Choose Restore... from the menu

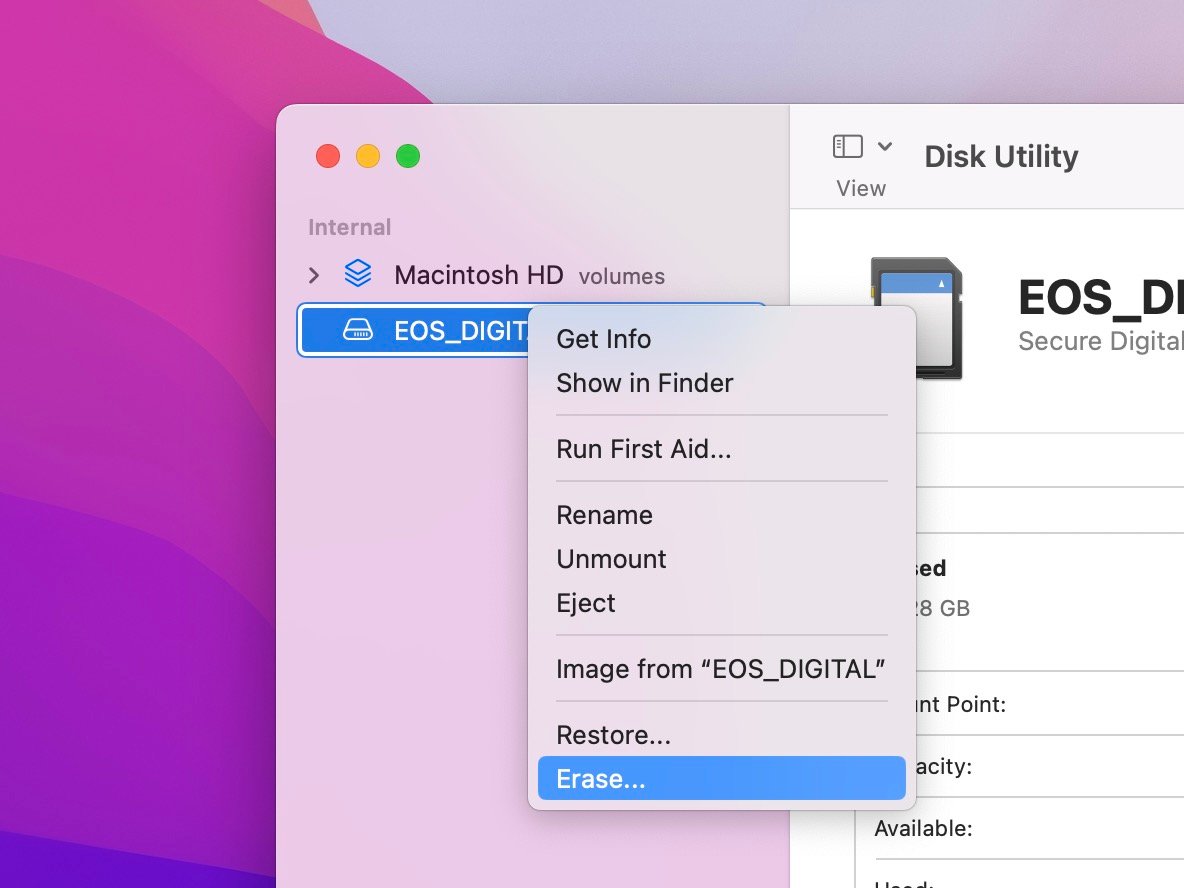coord(613,734)
